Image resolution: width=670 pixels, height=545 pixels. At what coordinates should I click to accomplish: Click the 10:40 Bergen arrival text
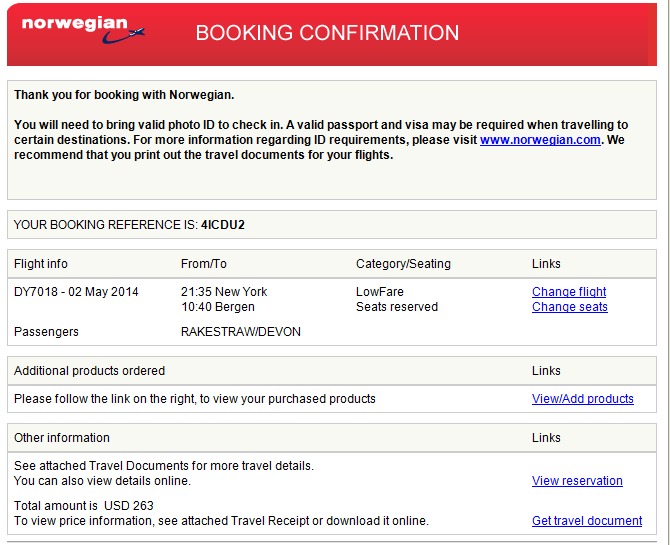(218, 307)
